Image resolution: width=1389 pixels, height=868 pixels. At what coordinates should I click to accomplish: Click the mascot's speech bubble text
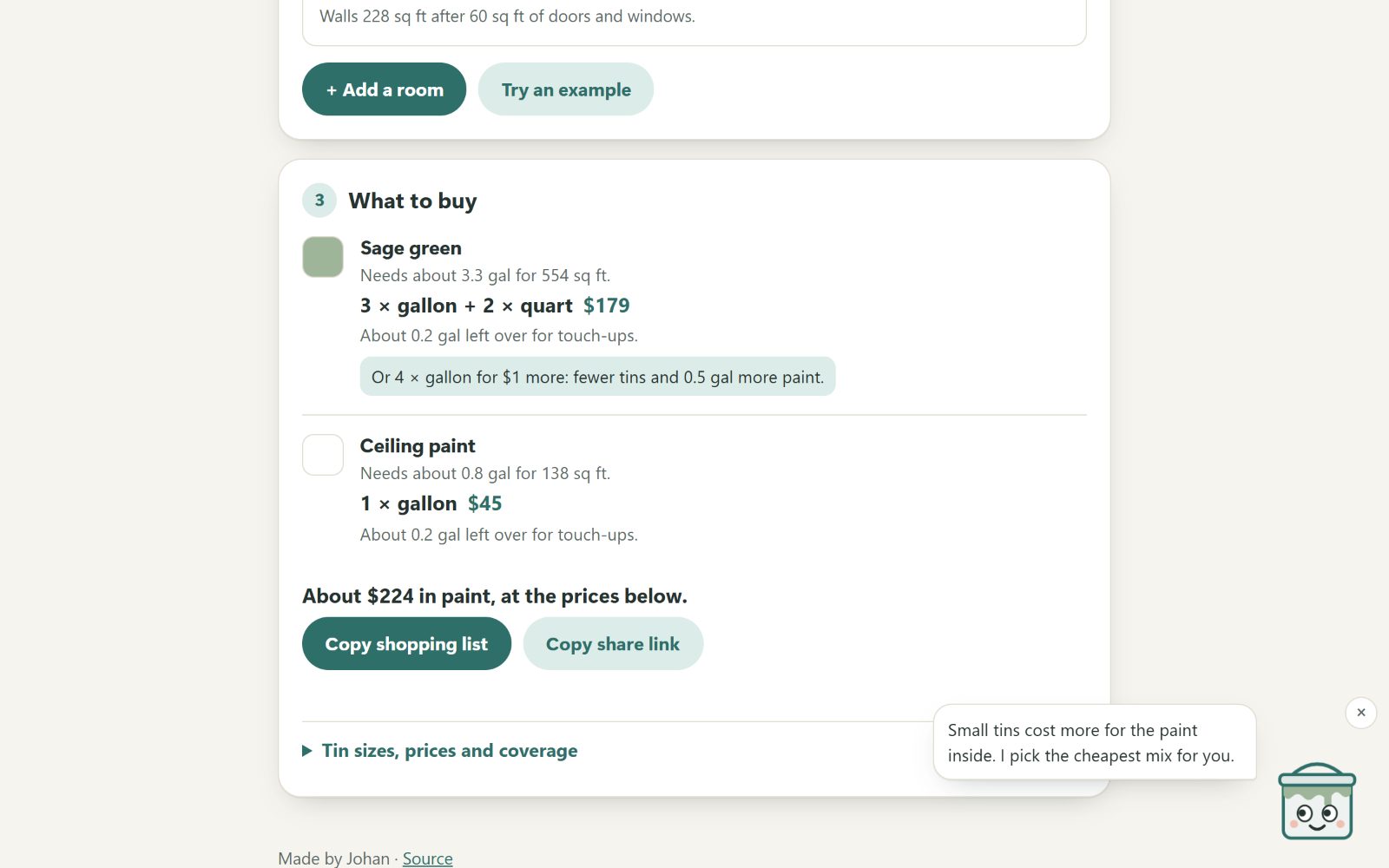click(x=1091, y=743)
